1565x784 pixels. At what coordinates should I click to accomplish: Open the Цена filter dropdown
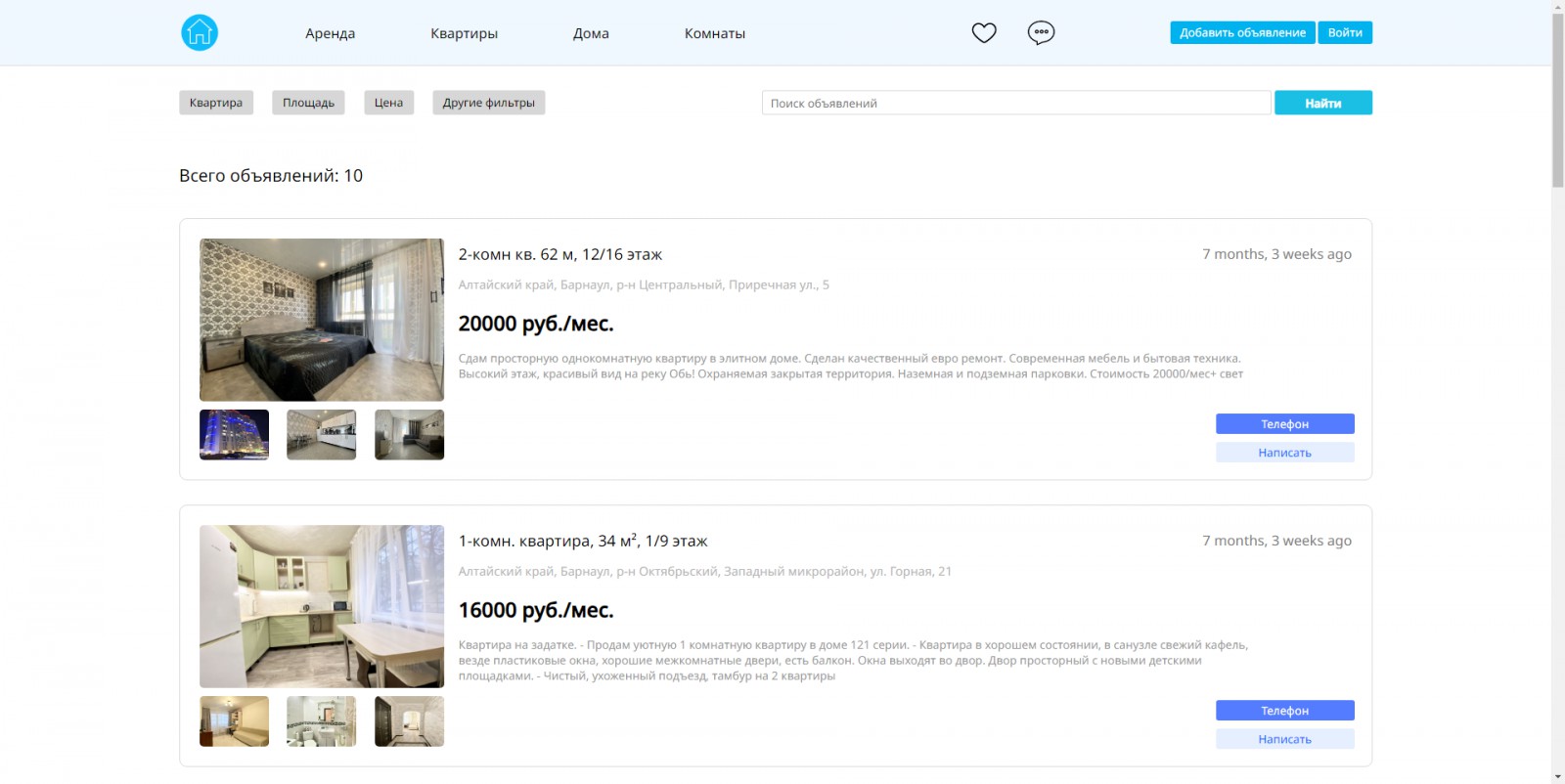click(x=388, y=103)
